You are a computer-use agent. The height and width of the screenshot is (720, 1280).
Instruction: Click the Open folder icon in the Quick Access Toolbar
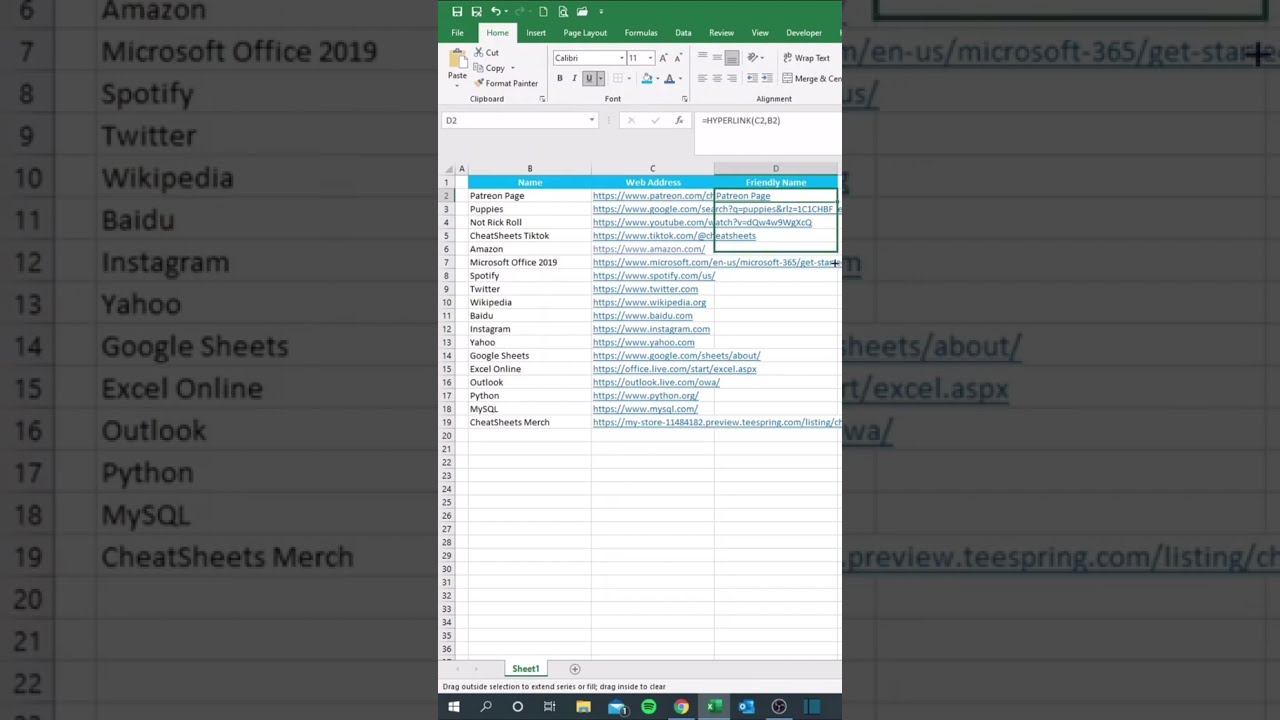point(582,12)
